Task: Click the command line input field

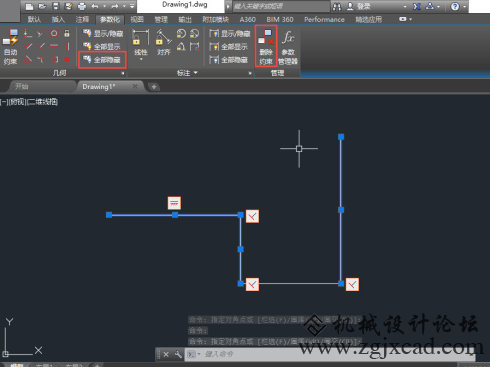Action: (333, 354)
